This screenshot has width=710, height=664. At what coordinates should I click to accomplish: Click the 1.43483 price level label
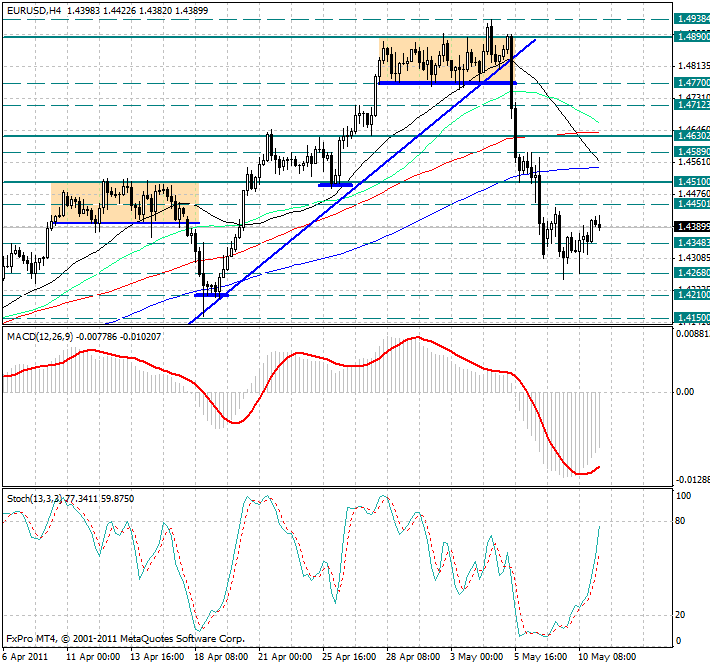(x=692, y=243)
